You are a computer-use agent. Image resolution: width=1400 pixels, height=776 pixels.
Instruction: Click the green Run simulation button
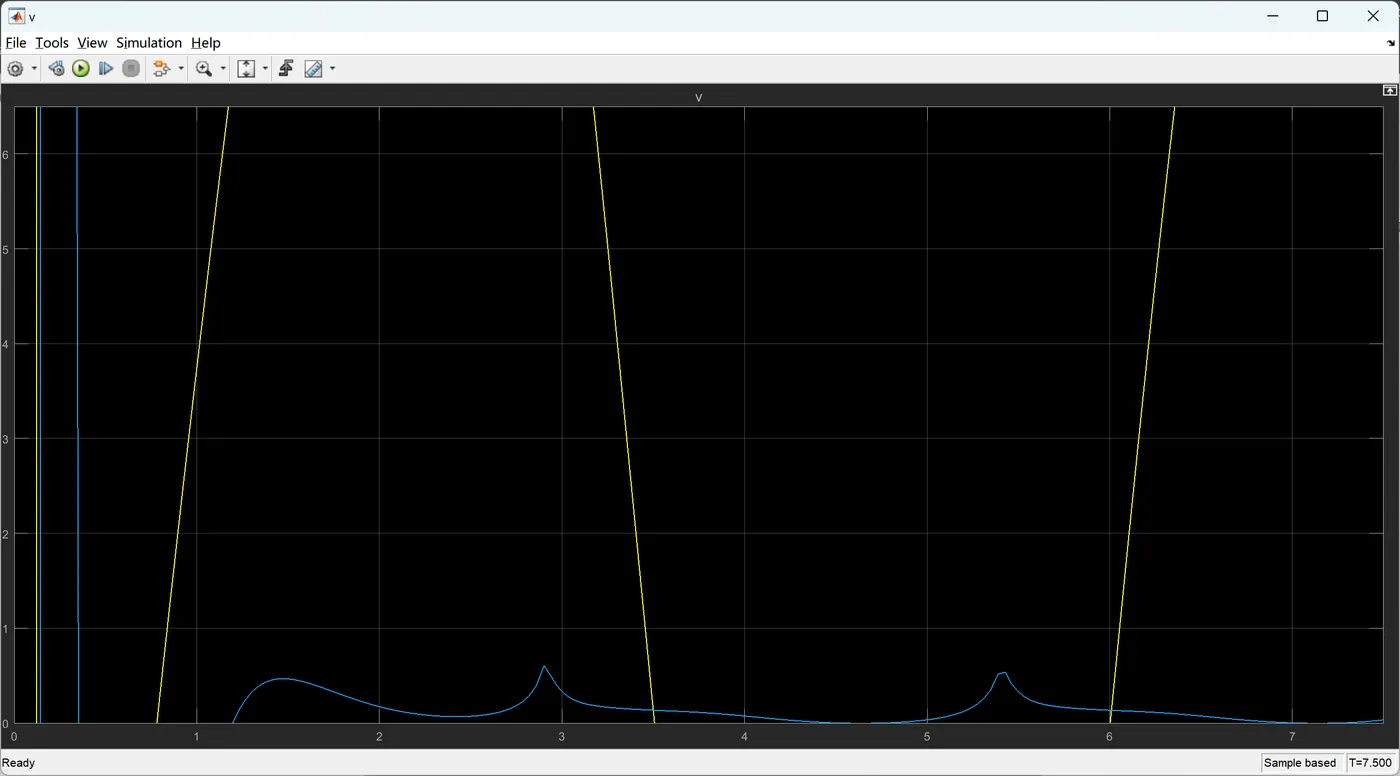pos(81,69)
